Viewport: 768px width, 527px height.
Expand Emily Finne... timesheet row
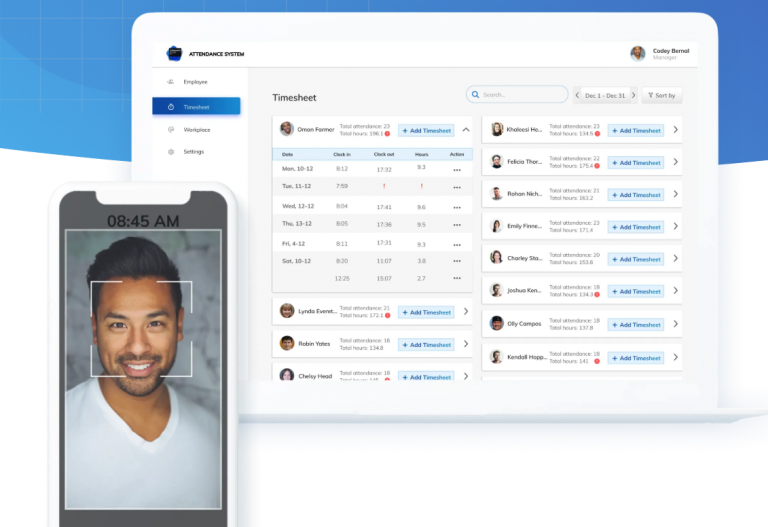coord(675,226)
